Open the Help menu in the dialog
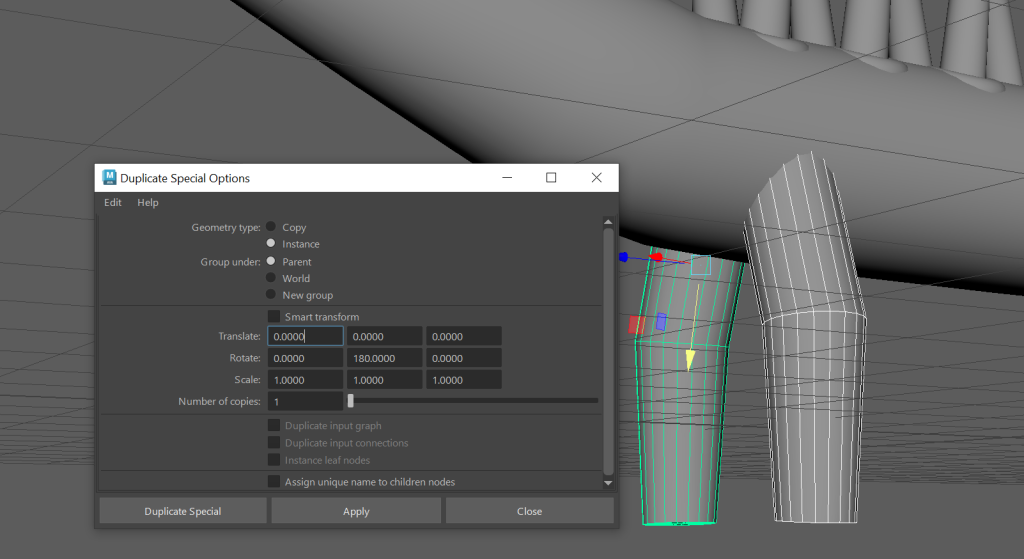Image resolution: width=1024 pixels, height=559 pixels. pyautogui.click(x=148, y=203)
